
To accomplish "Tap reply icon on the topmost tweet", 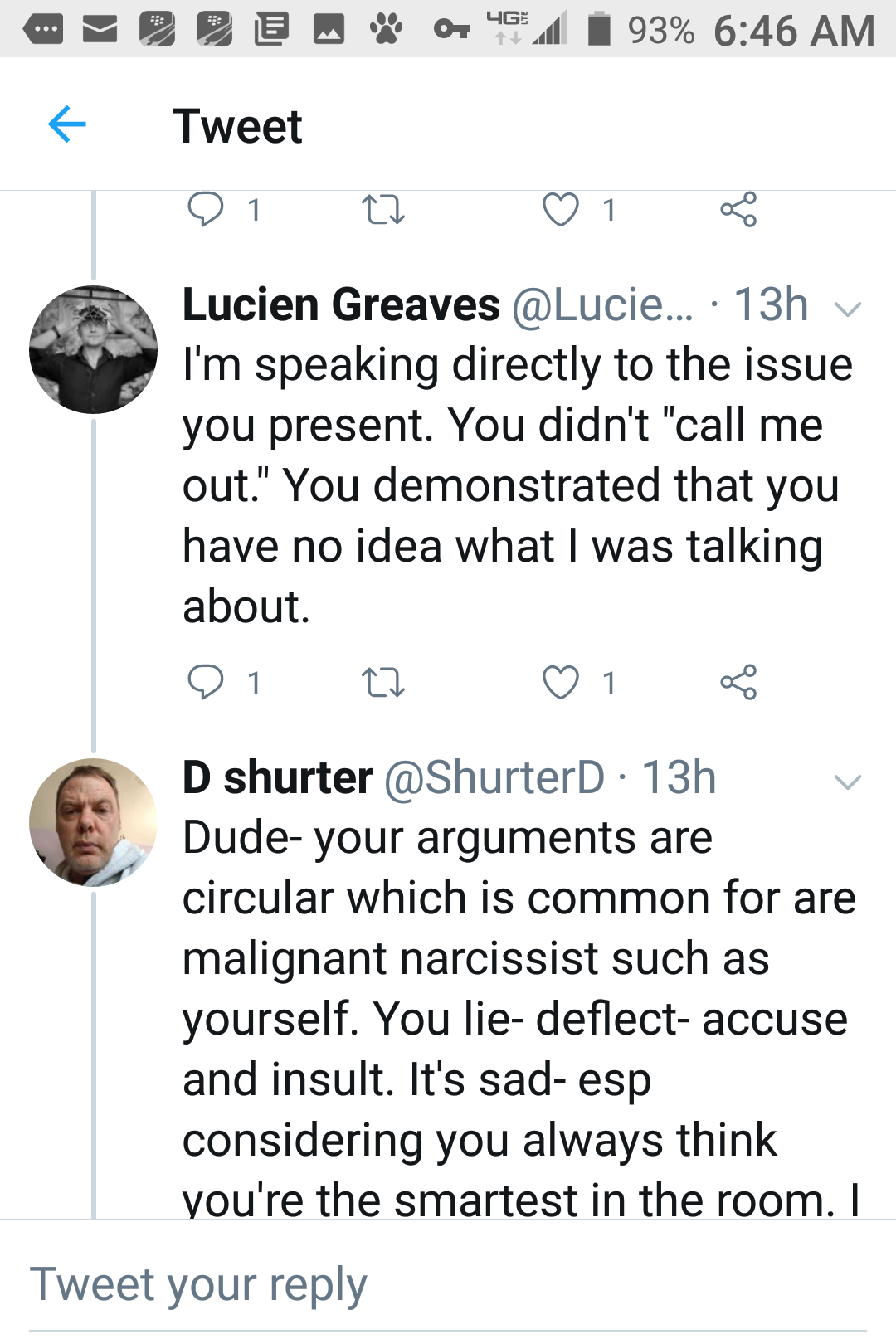I will coord(205,209).
